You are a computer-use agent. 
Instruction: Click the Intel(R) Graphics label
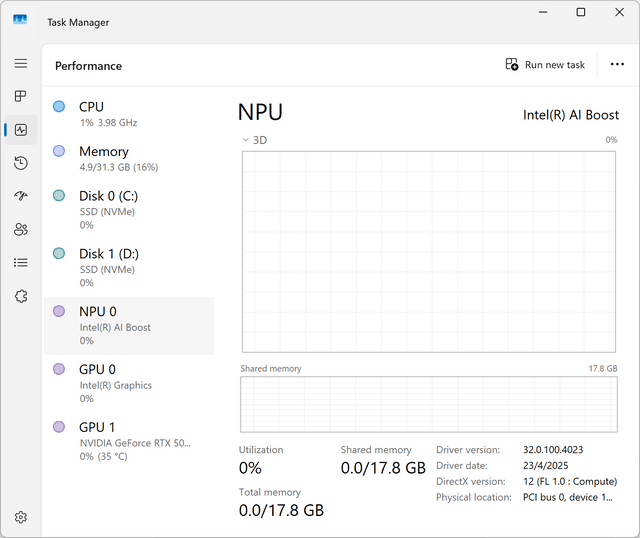[116, 385]
